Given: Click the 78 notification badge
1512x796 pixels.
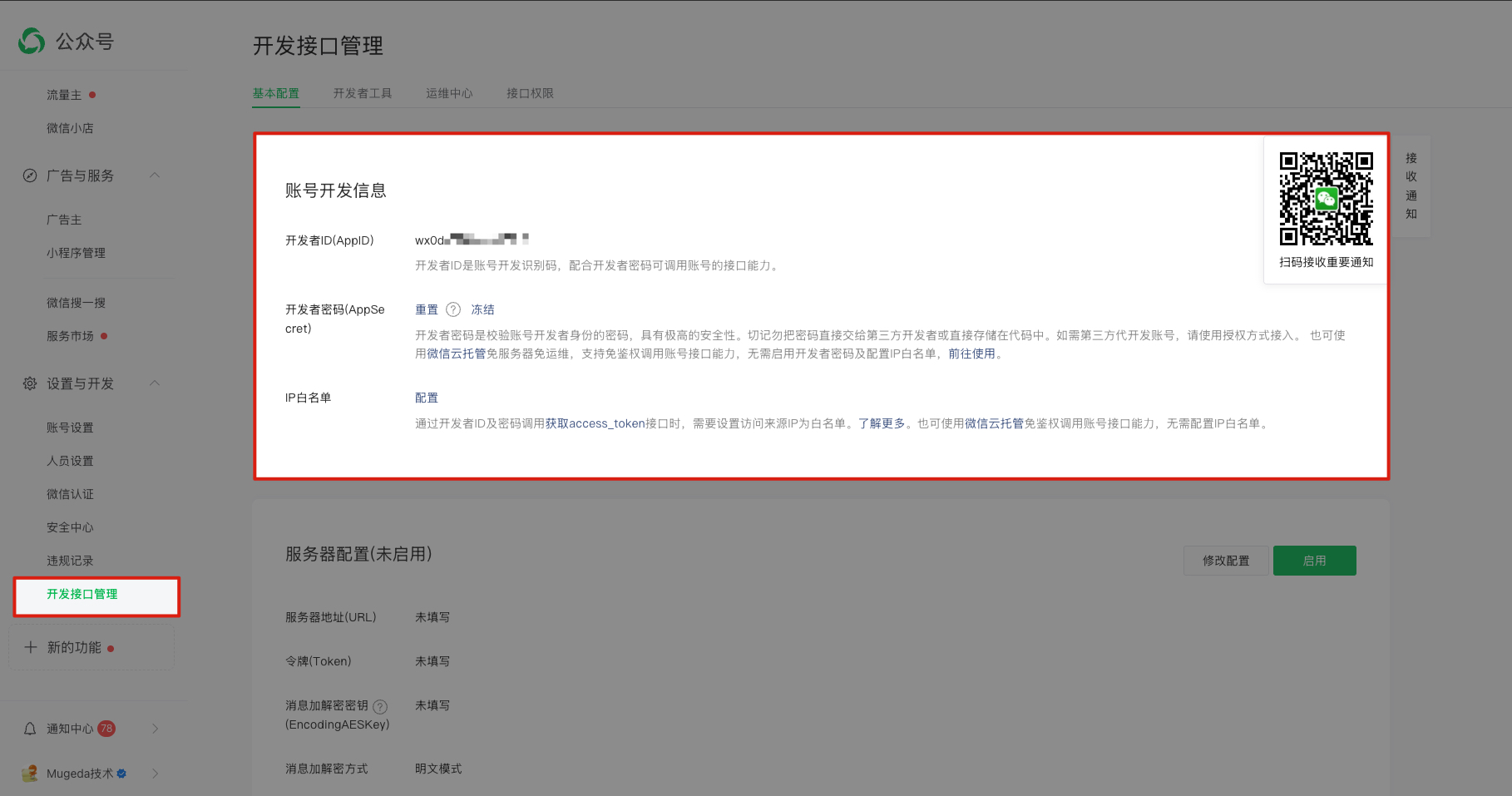Looking at the screenshot, I should pyautogui.click(x=106, y=729).
